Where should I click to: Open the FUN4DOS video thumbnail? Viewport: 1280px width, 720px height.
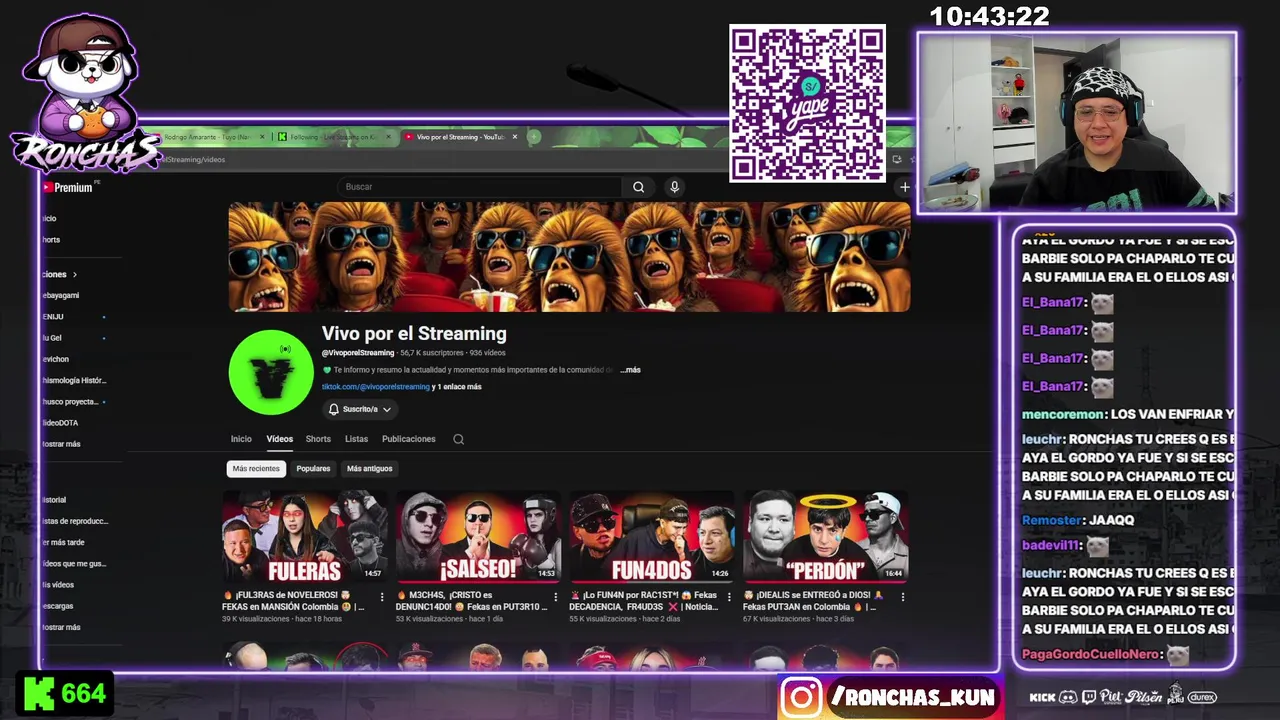coord(651,536)
